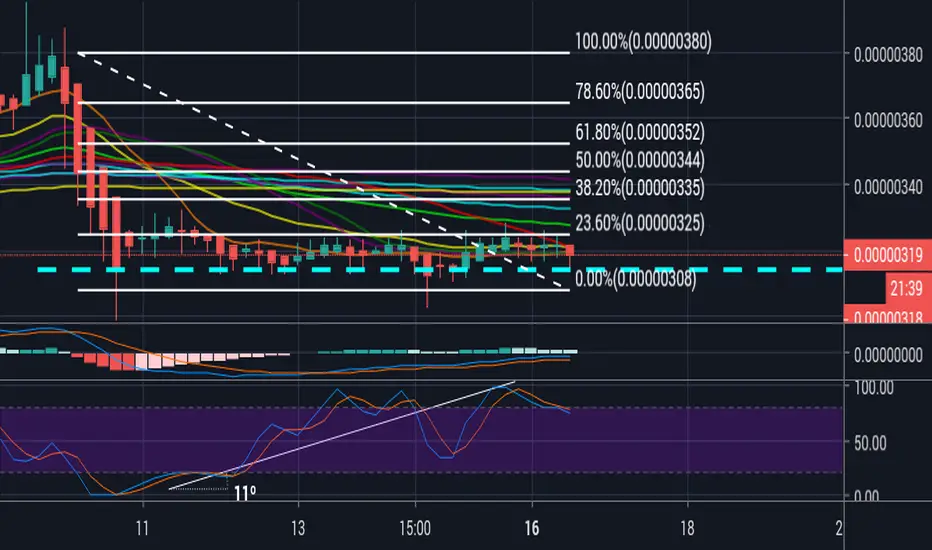Click the current price tag 0.00000319
This screenshot has height=550, width=932.
point(887,255)
